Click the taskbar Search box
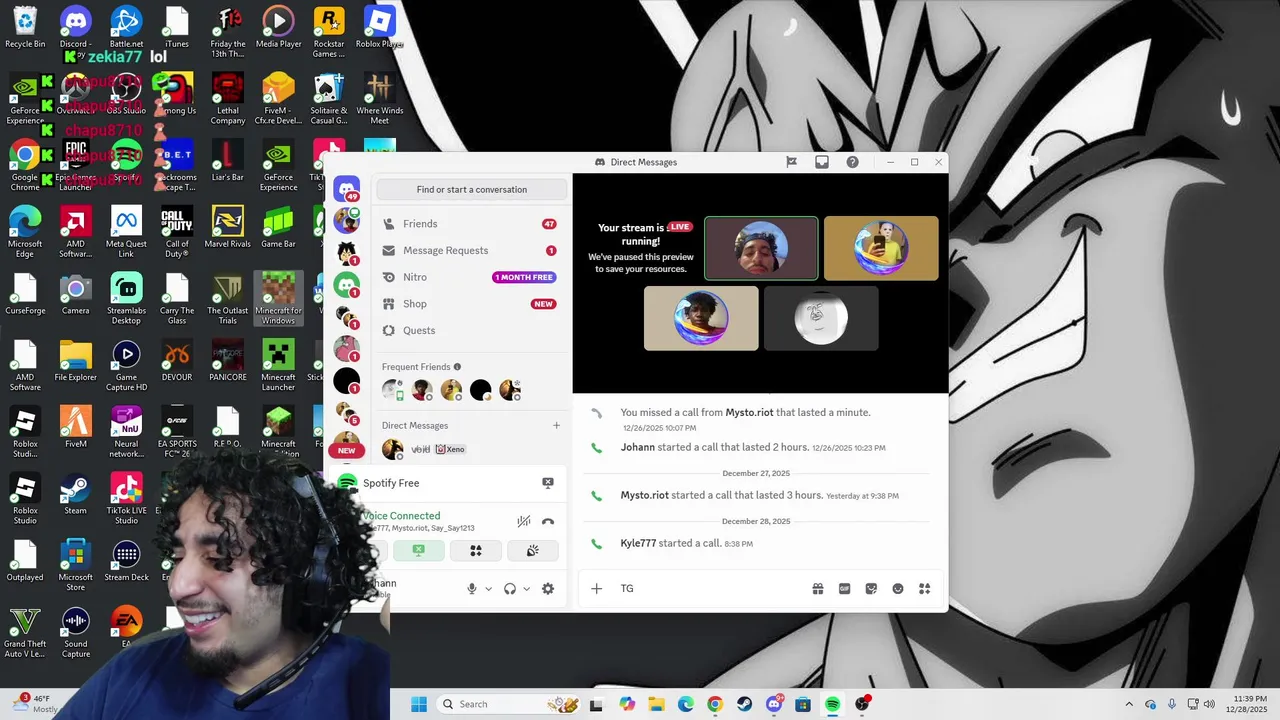Viewport: 1280px width, 720px height. pyautogui.click(x=509, y=704)
